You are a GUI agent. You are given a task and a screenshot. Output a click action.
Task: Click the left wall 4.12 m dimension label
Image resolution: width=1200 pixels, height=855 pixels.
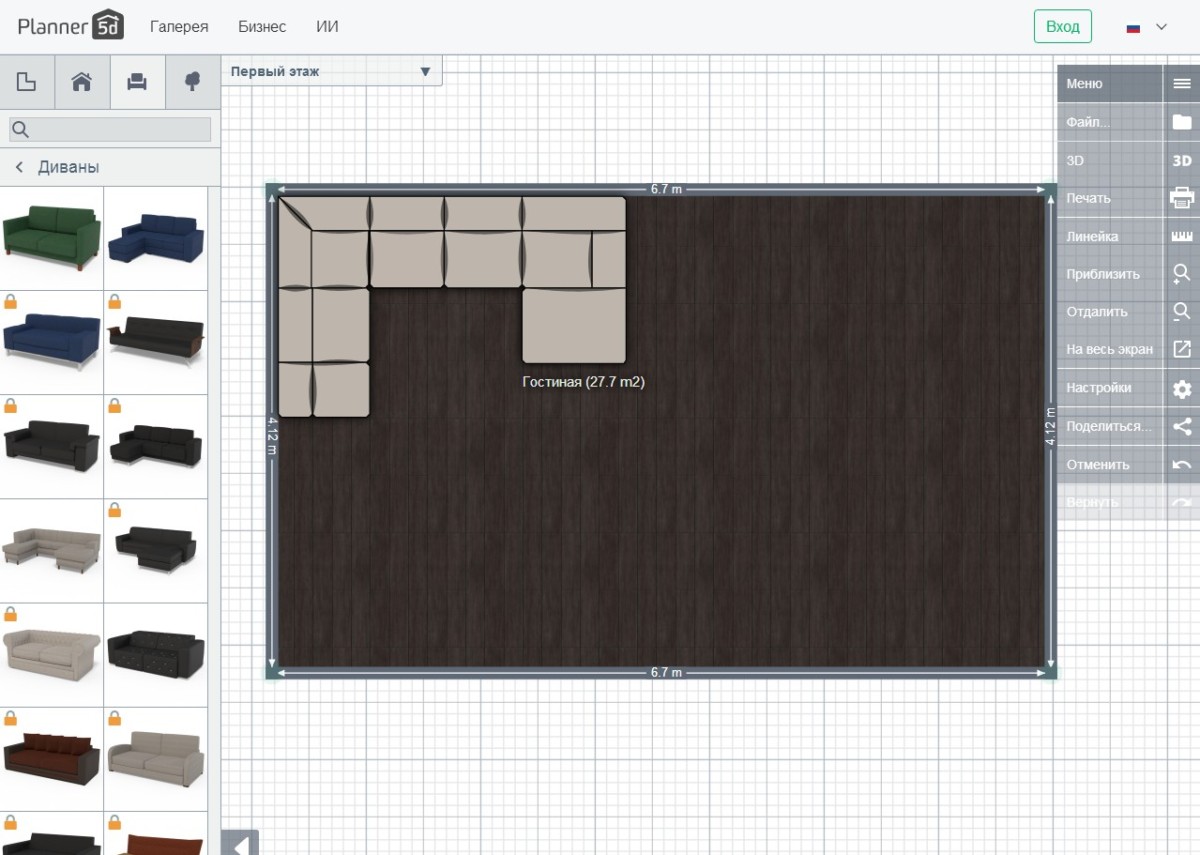272,436
